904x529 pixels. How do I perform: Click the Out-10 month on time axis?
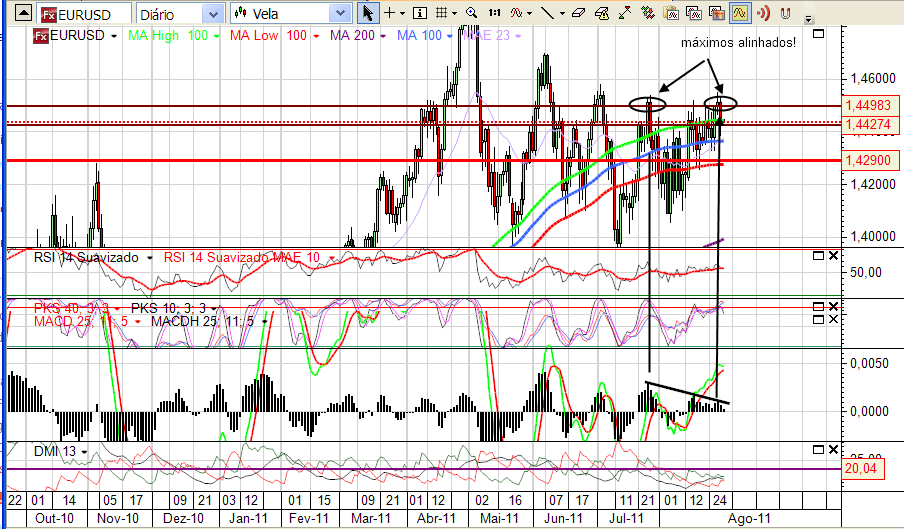point(54,518)
